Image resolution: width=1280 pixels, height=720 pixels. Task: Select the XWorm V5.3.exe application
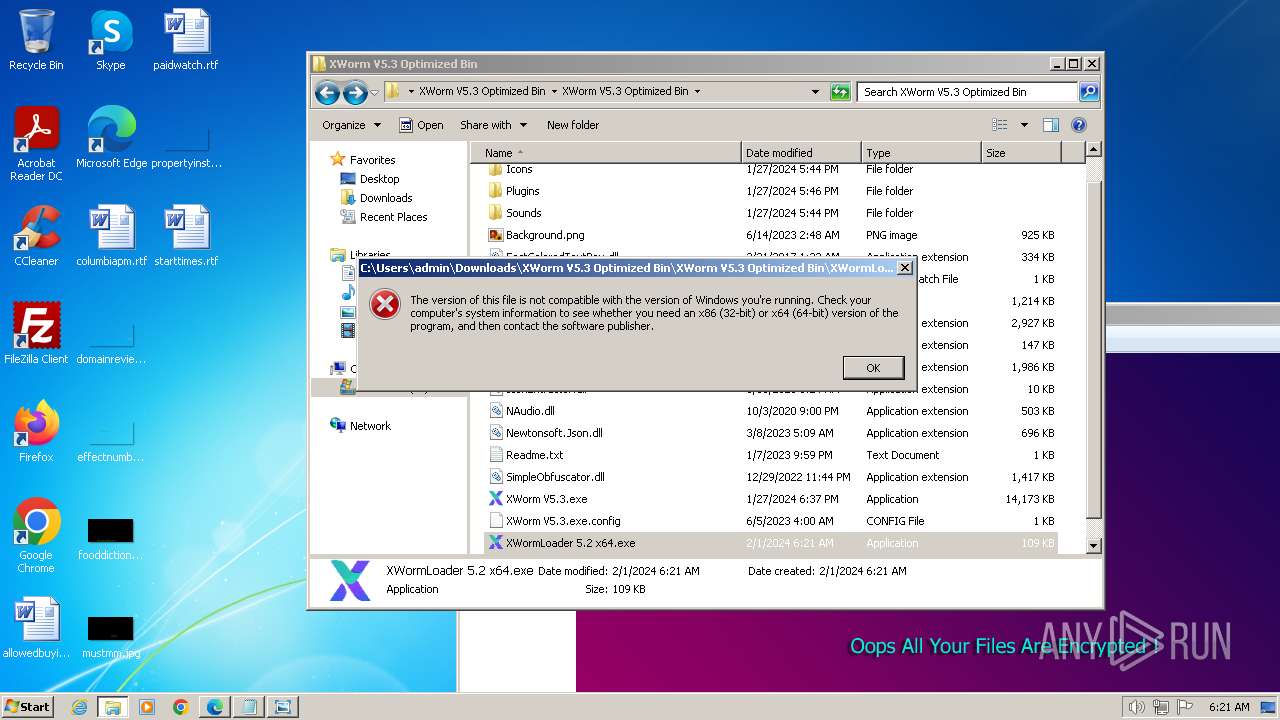(537, 499)
